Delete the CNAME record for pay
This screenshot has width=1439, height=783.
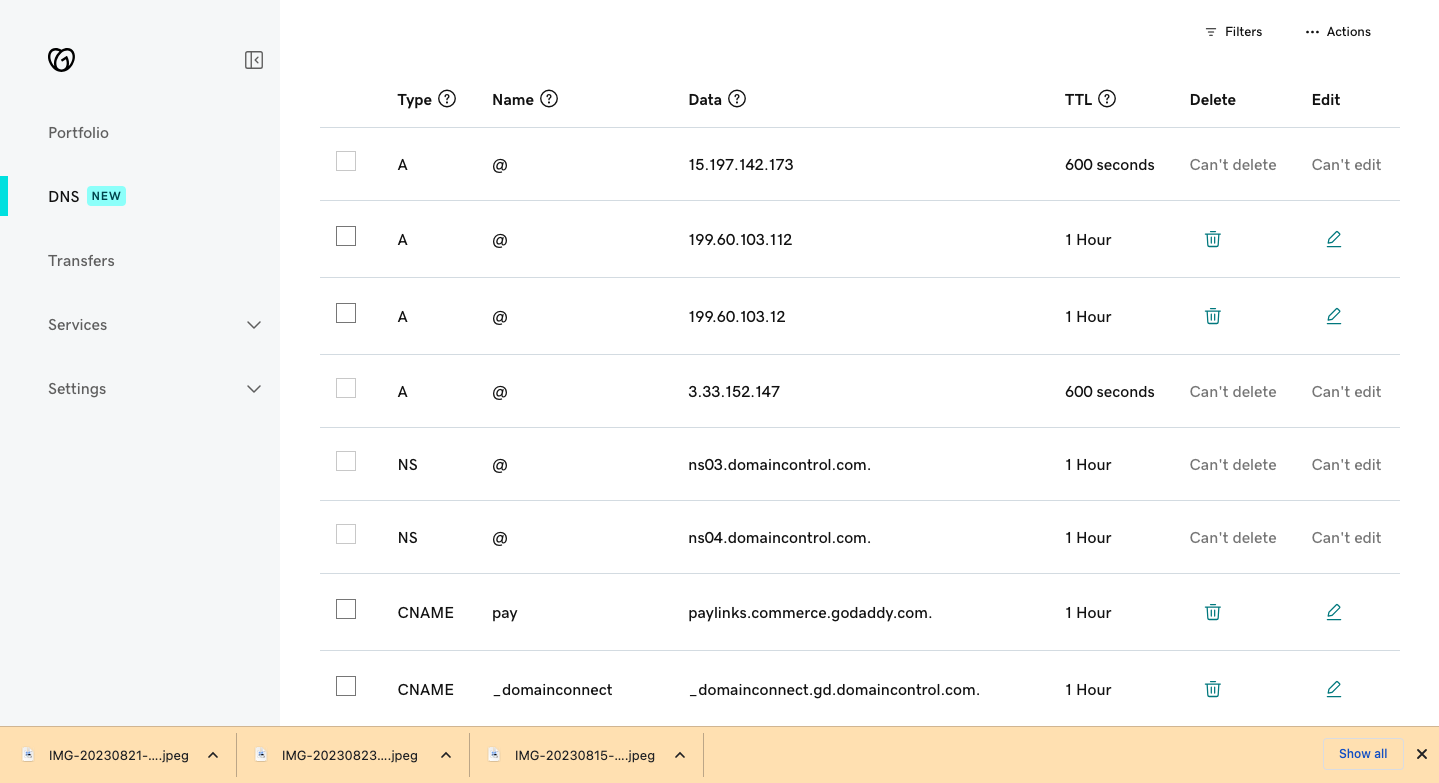pyautogui.click(x=1212, y=611)
